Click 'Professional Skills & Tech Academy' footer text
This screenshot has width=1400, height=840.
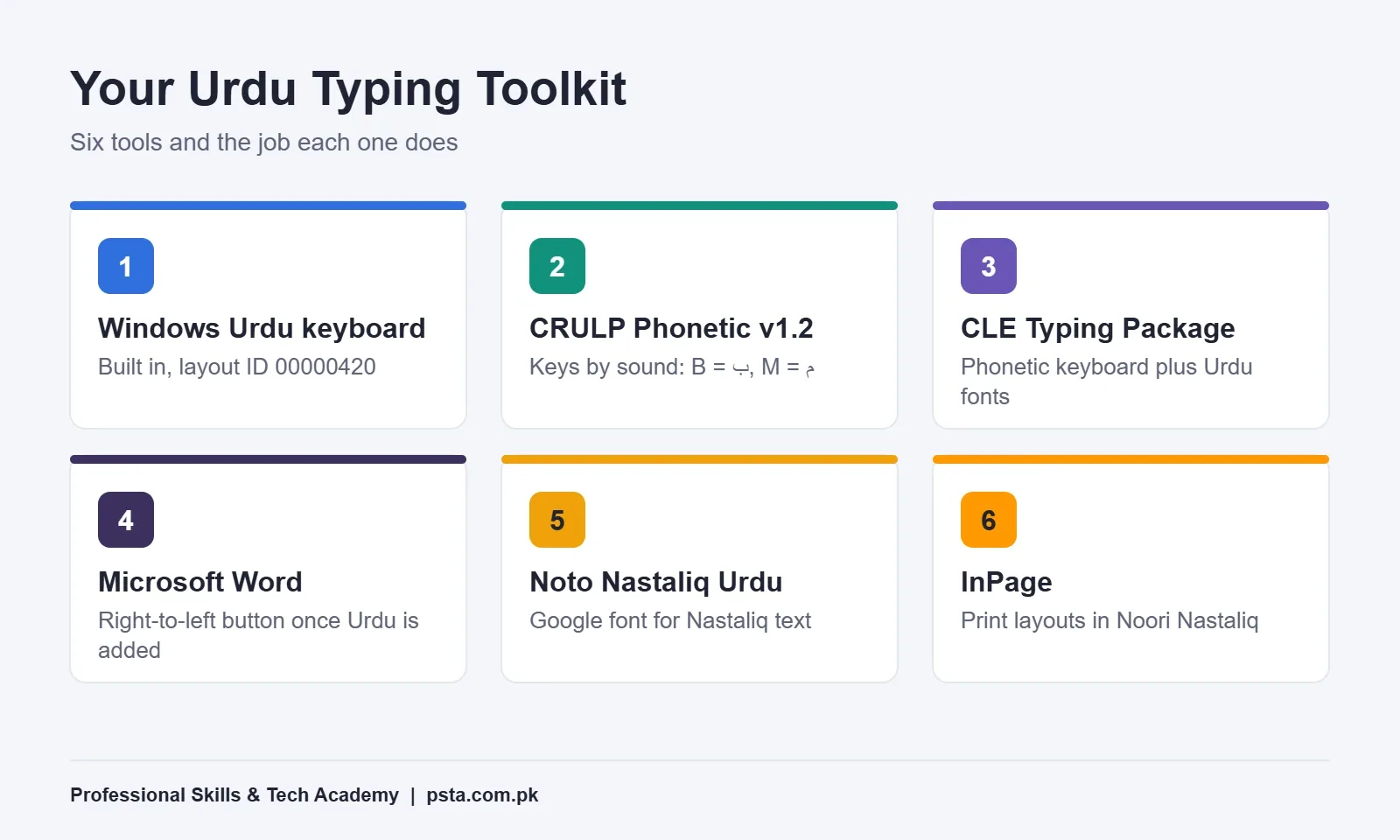coord(234,794)
